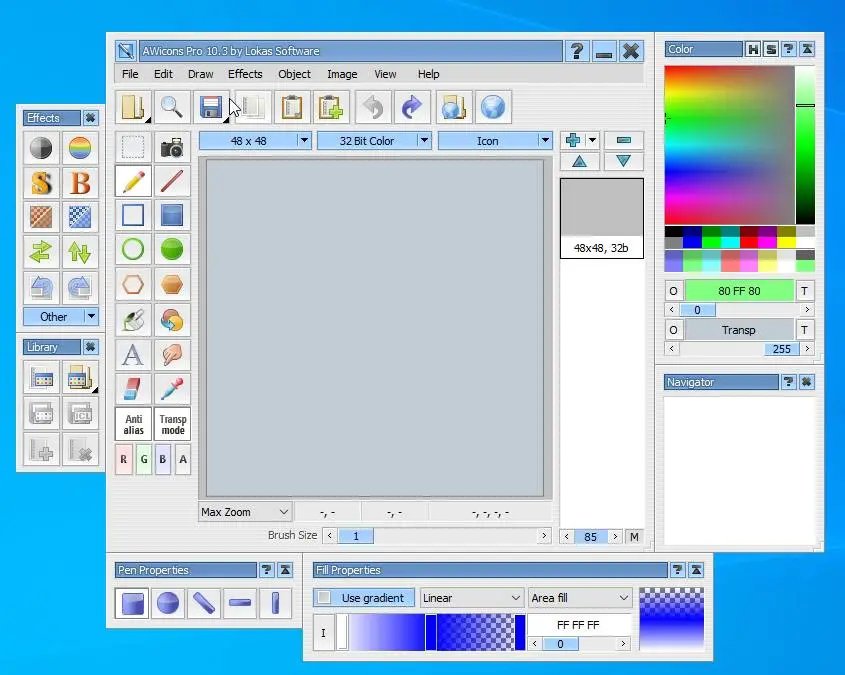The height and width of the screenshot is (675, 845).
Task: Select the Line tool
Action: [172, 181]
